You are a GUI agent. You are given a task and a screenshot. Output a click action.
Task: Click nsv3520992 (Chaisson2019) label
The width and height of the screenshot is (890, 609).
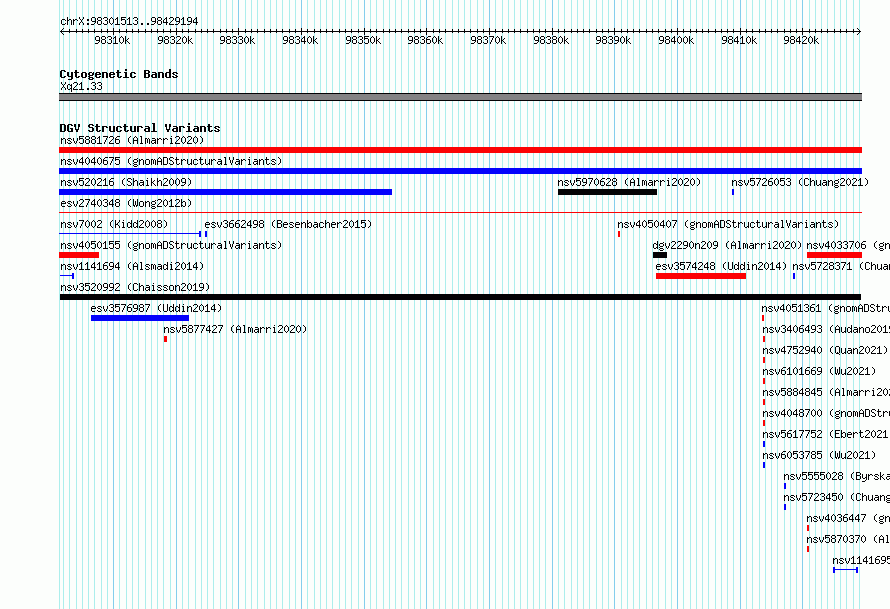(x=135, y=287)
